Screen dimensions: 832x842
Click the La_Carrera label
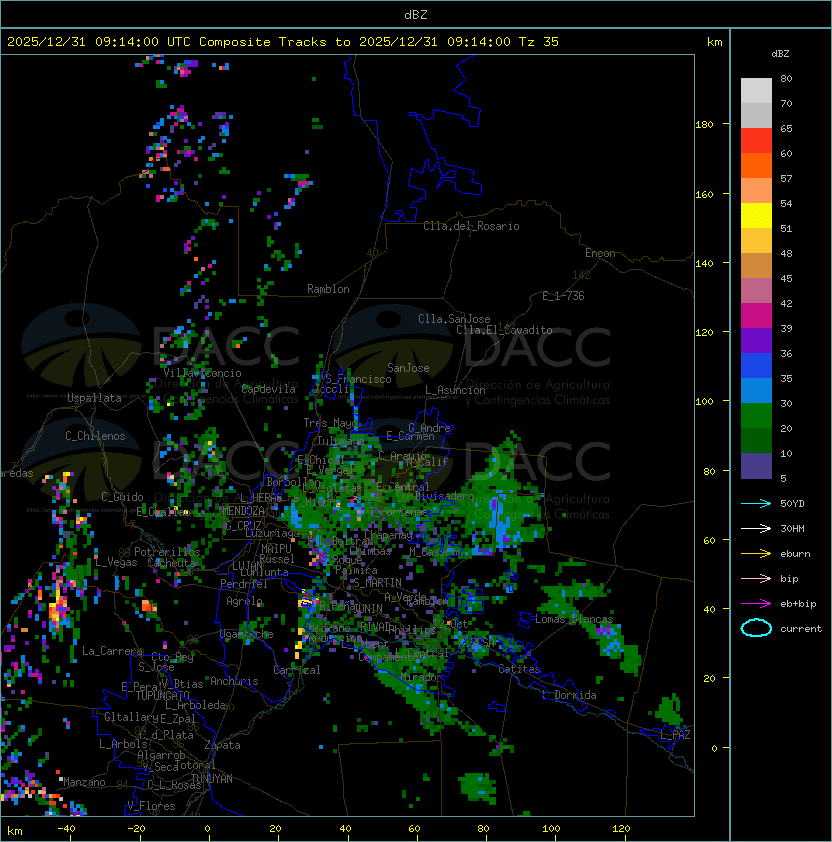click(113, 651)
